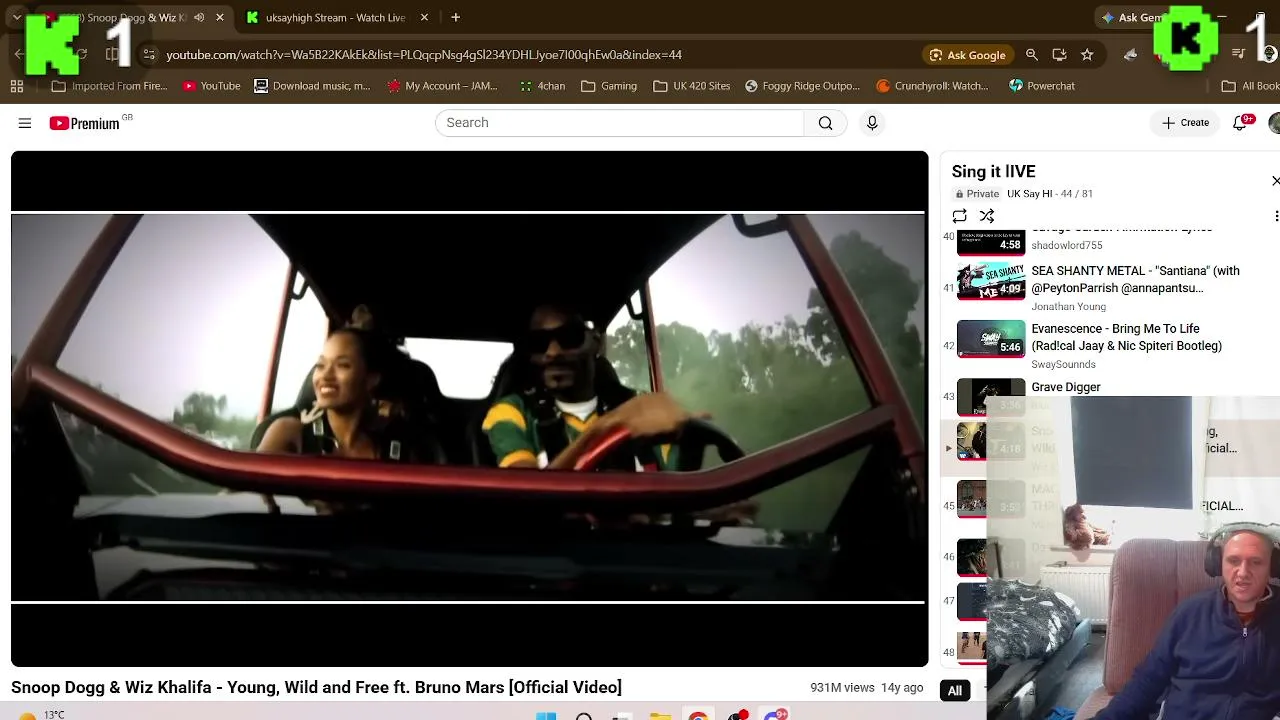Open the Create button menu

[1185, 123]
